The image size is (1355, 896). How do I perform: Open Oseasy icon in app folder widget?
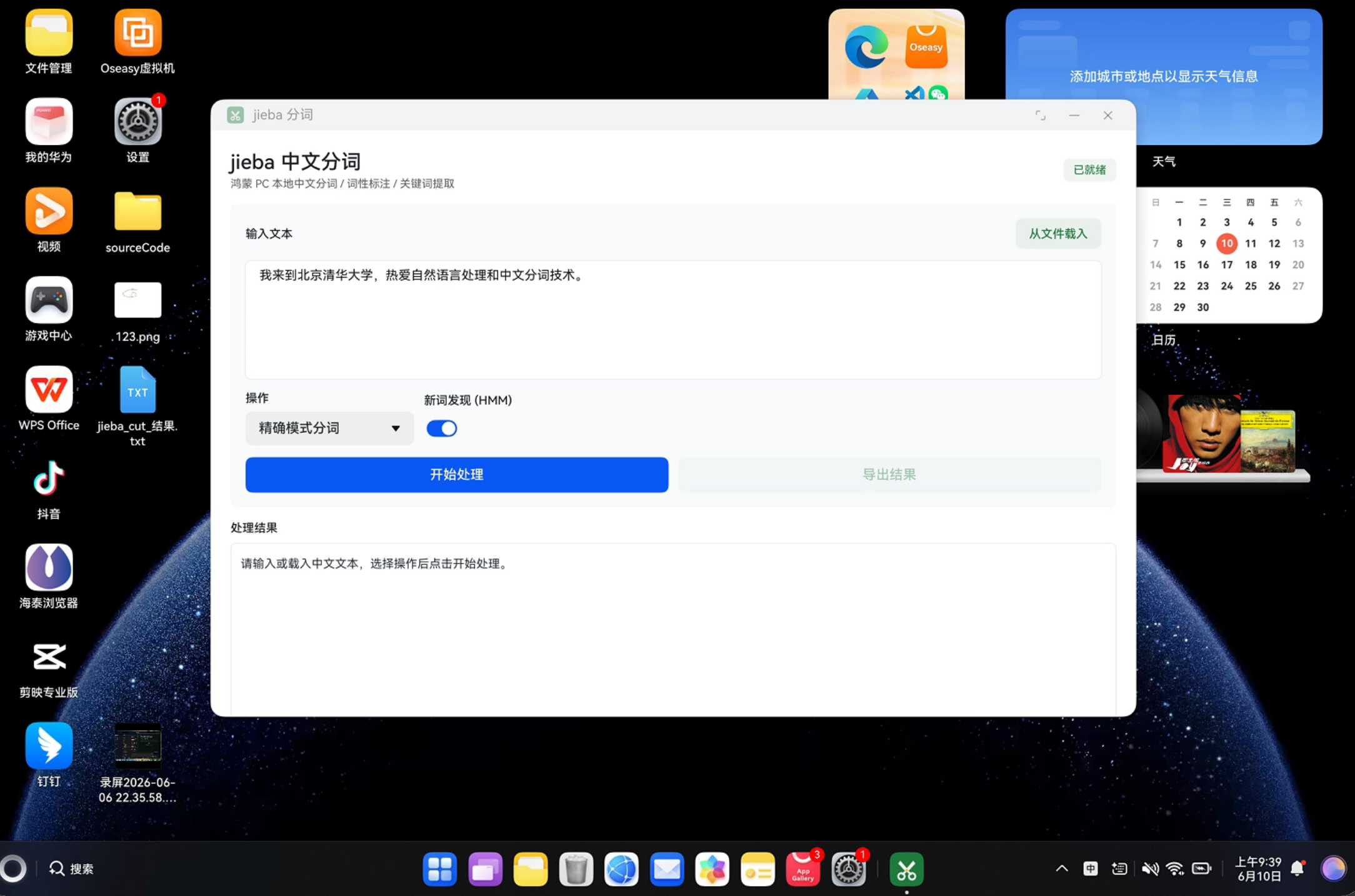pos(926,47)
